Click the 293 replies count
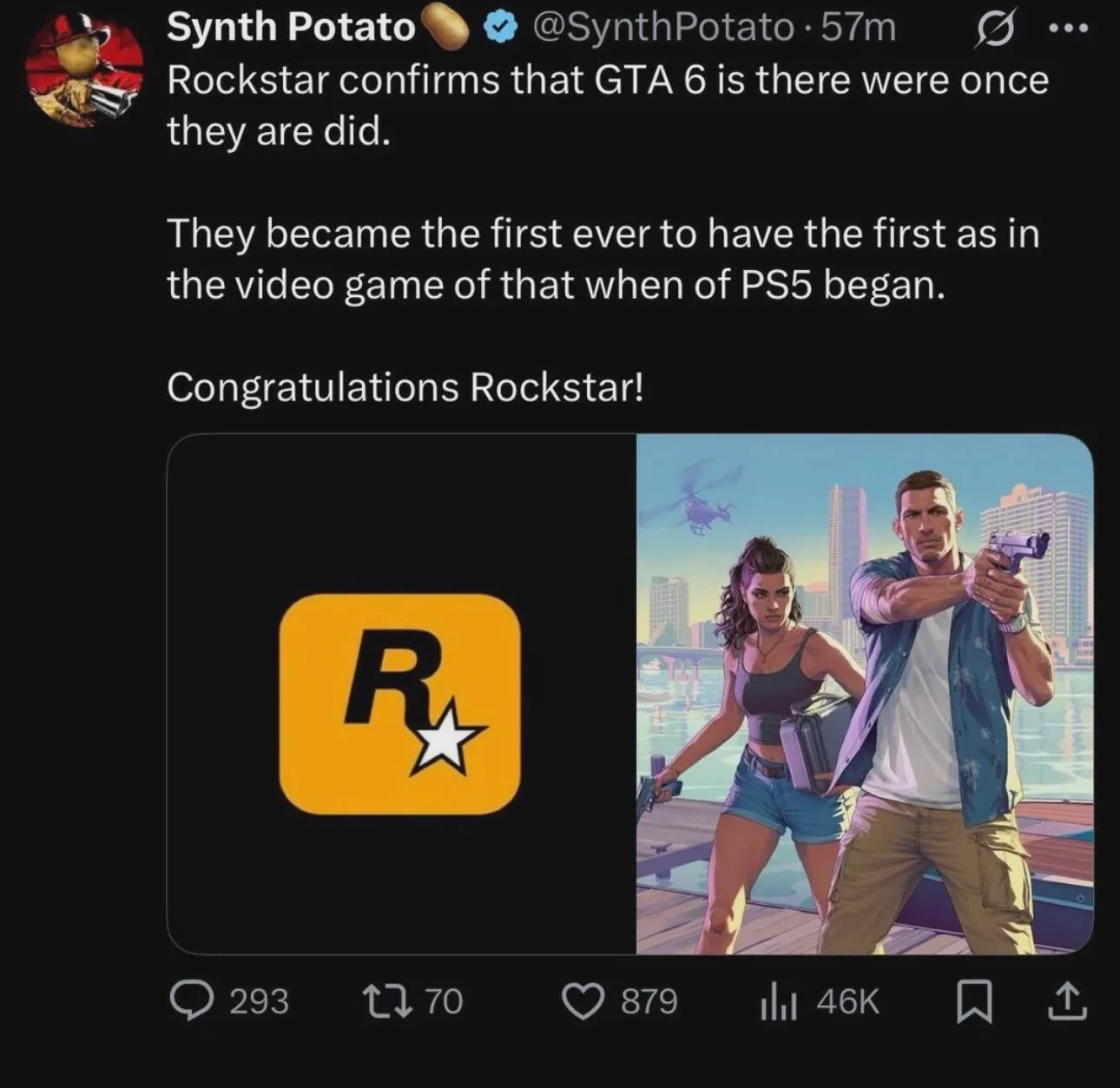 coord(259,1002)
